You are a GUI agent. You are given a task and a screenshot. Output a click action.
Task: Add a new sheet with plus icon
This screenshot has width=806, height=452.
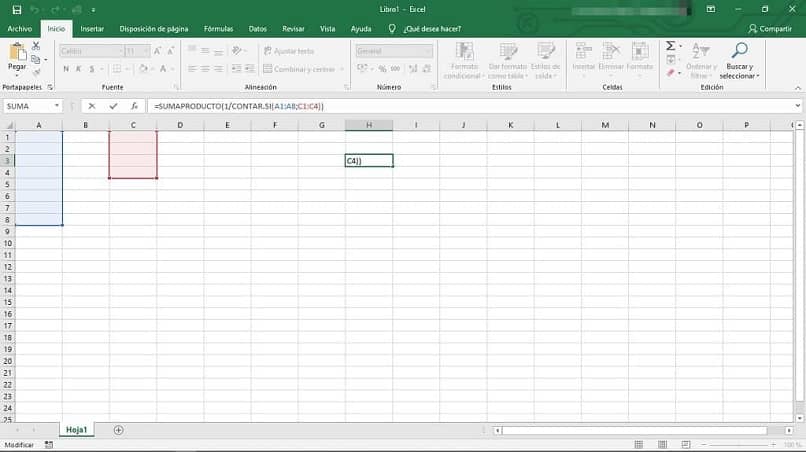click(x=118, y=430)
